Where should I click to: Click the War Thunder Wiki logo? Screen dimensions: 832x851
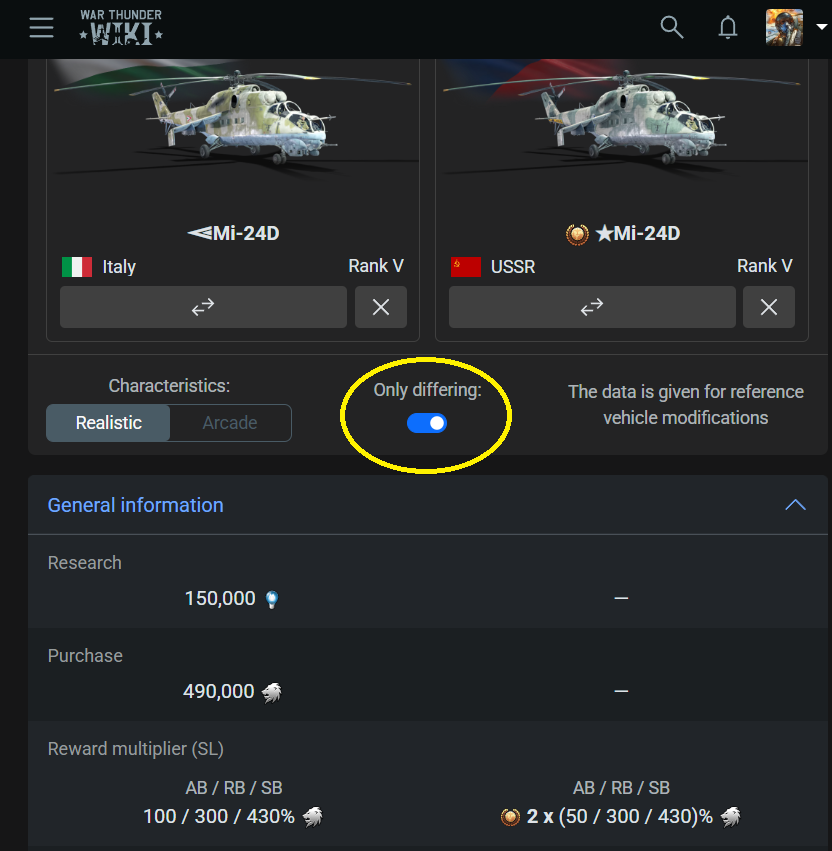coord(121,27)
